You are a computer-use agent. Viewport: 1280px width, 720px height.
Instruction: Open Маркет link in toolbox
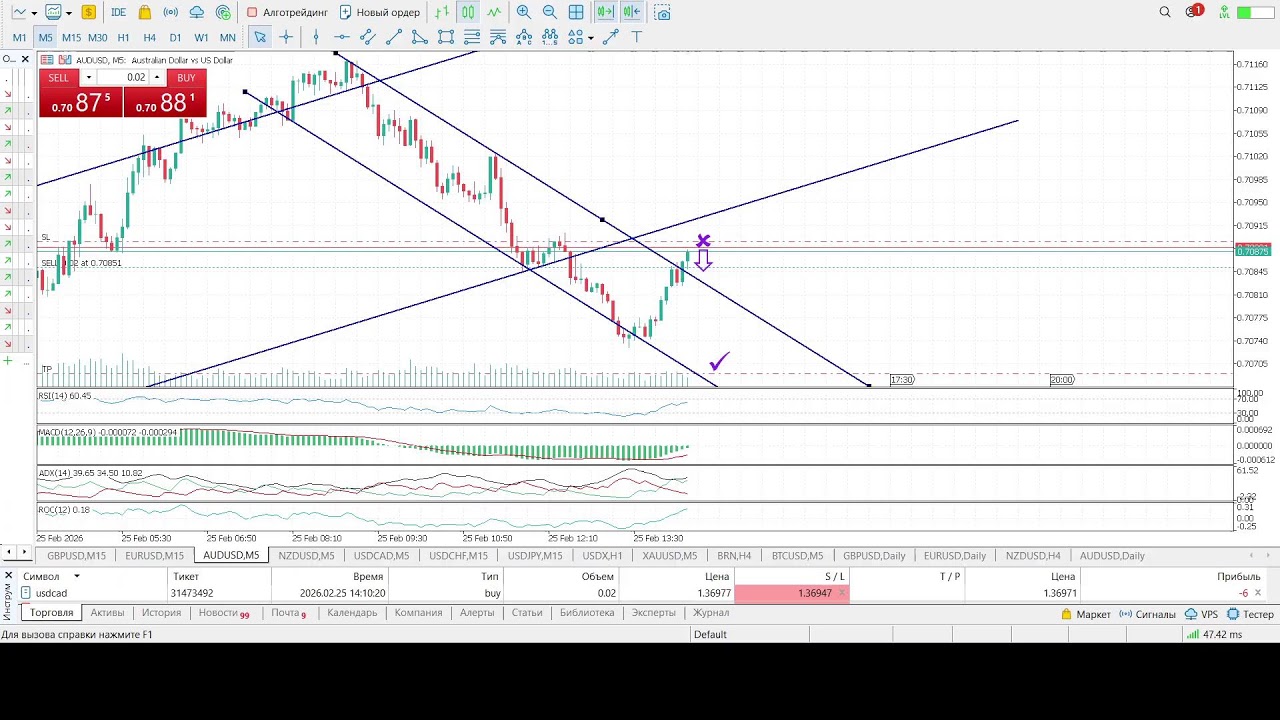coord(1086,614)
